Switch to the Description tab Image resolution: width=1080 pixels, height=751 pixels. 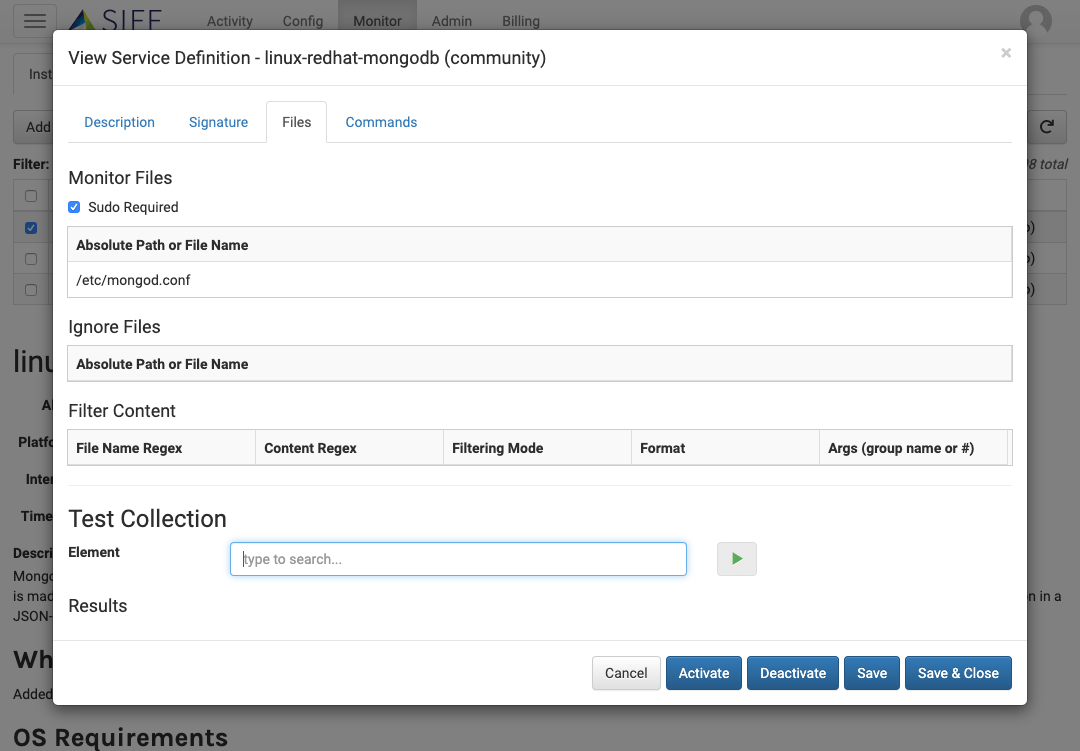tap(119, 122)
